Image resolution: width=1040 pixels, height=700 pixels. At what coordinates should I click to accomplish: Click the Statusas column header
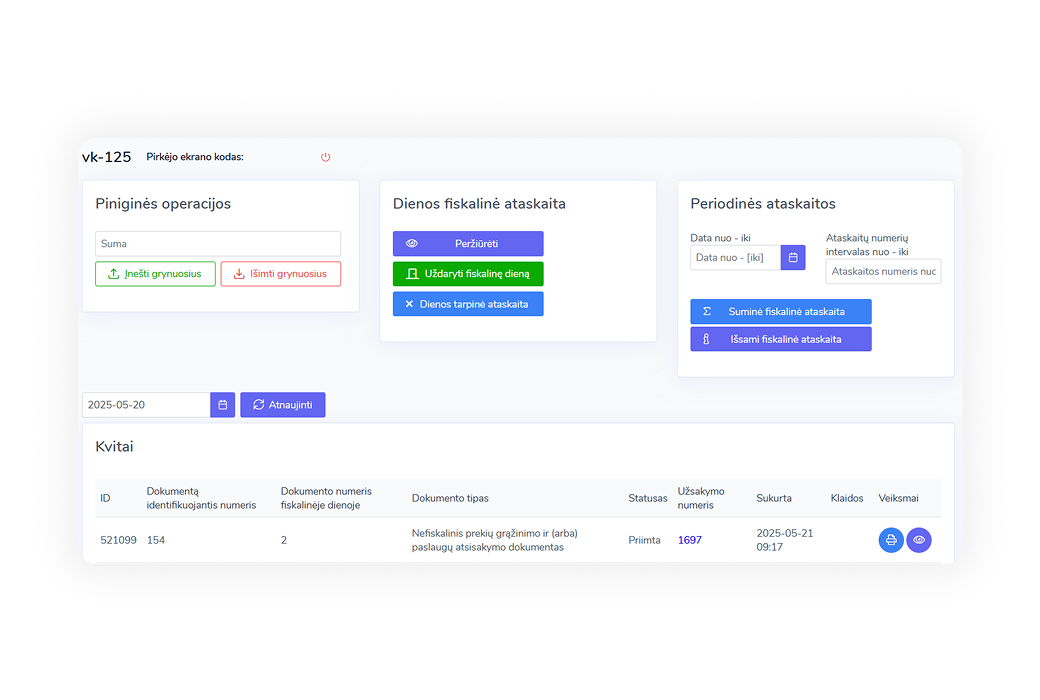pyautogui.click(x=647, y=498)
